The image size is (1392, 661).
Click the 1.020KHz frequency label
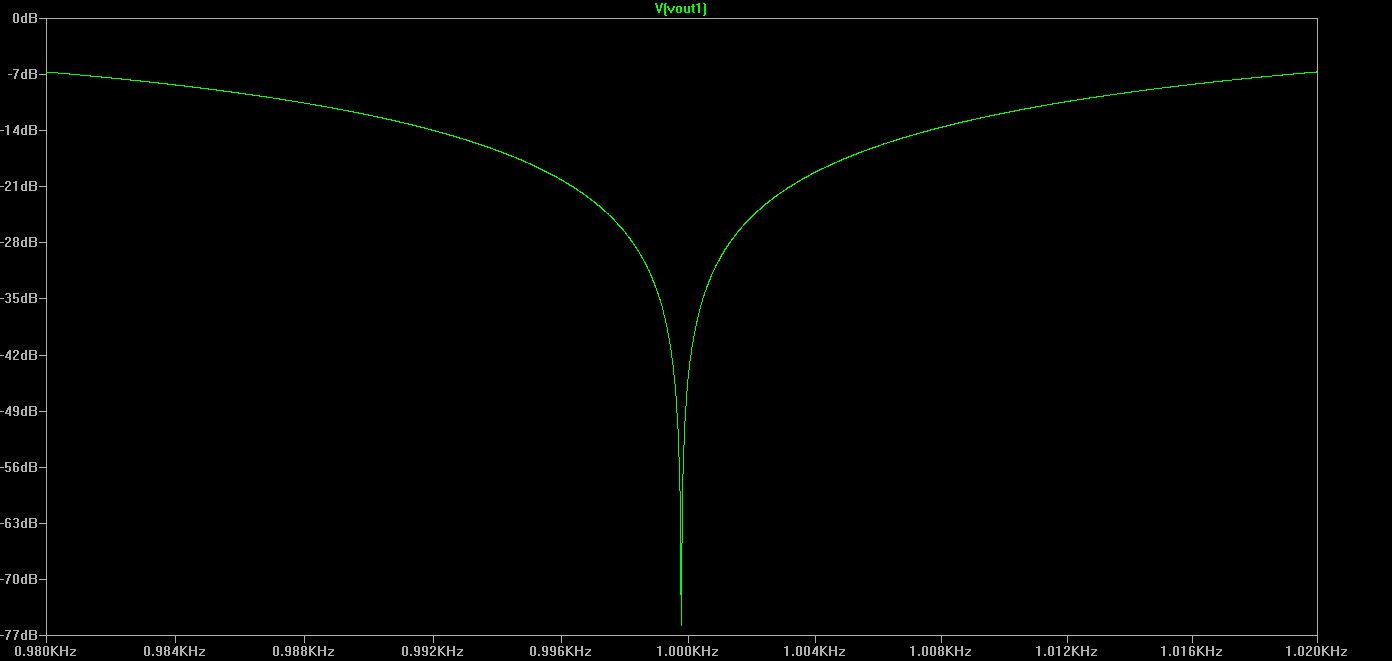pos(1317,651)
